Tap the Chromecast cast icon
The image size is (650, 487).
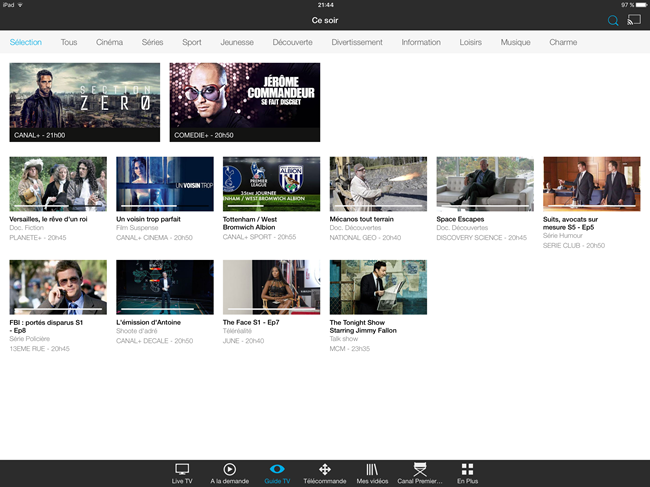tap(634, 20)
